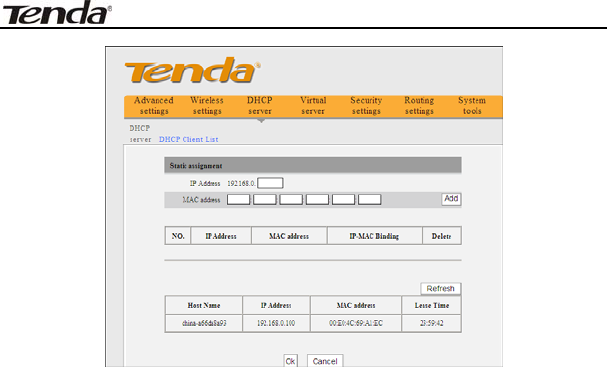
Task: Open the DHCP Client List link
Action: (x=189, y=139)
